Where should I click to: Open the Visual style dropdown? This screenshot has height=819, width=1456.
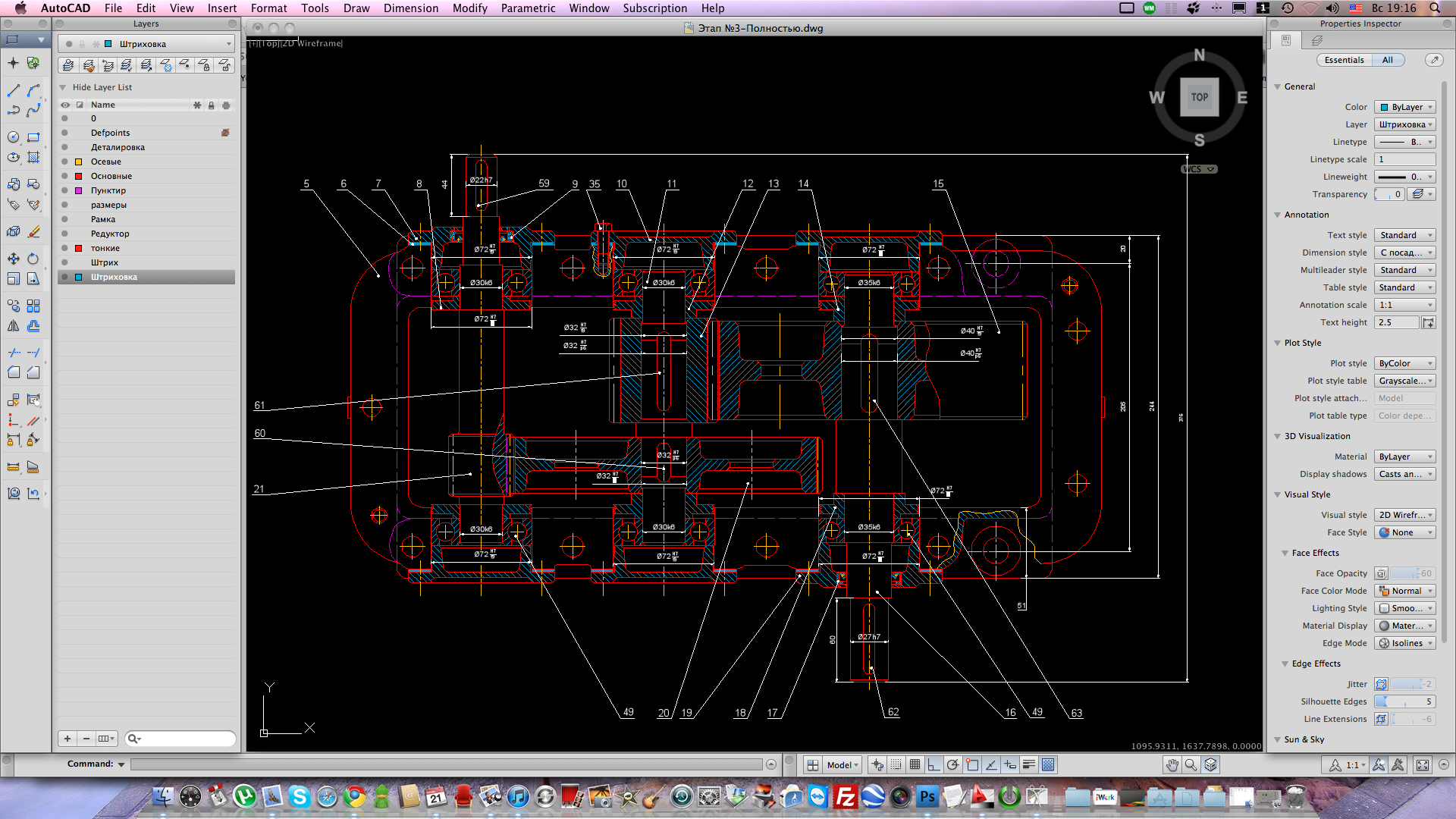(1405, 515)
